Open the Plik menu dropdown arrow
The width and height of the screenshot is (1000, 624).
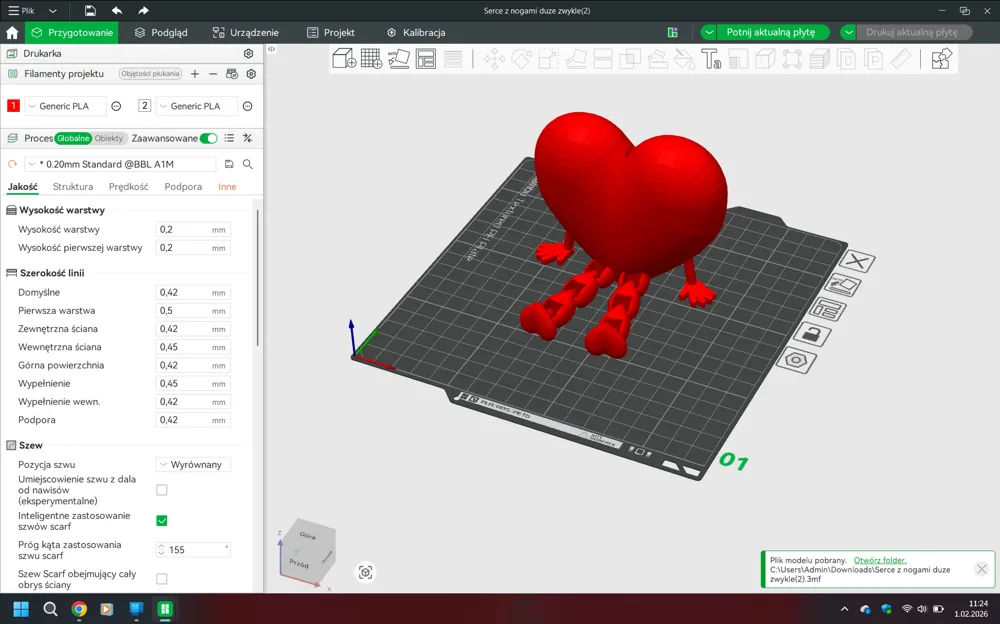tap(53, 11)
